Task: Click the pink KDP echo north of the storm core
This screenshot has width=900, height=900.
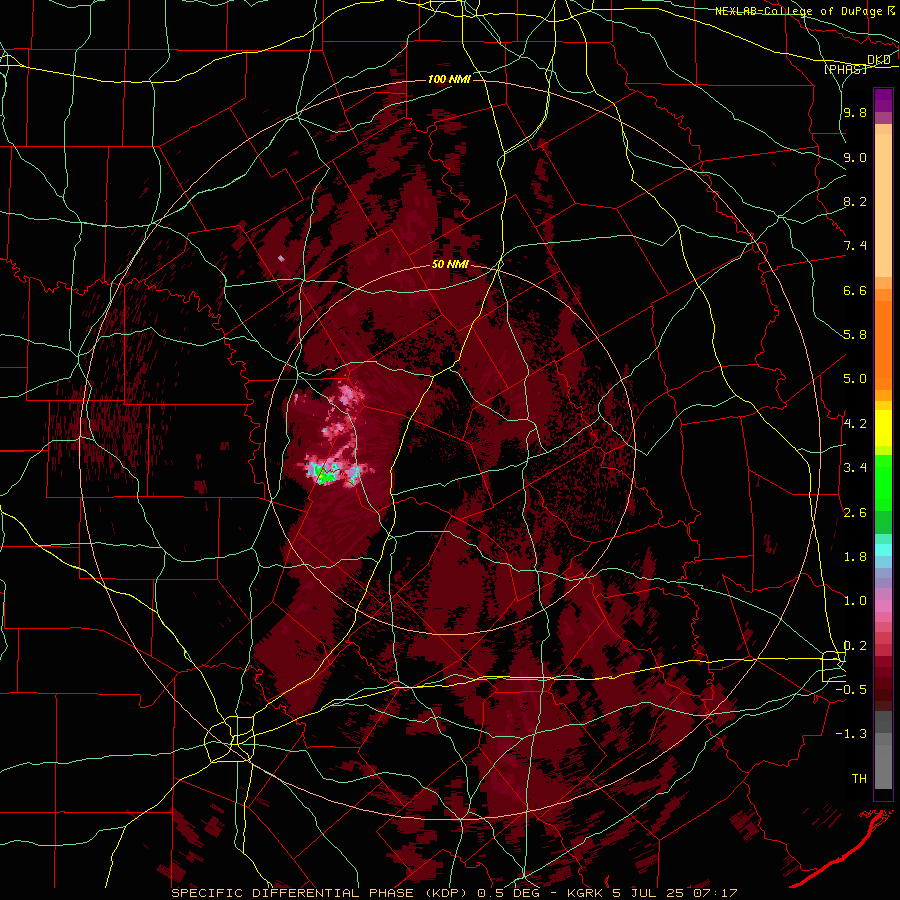Action: point(349,395)
